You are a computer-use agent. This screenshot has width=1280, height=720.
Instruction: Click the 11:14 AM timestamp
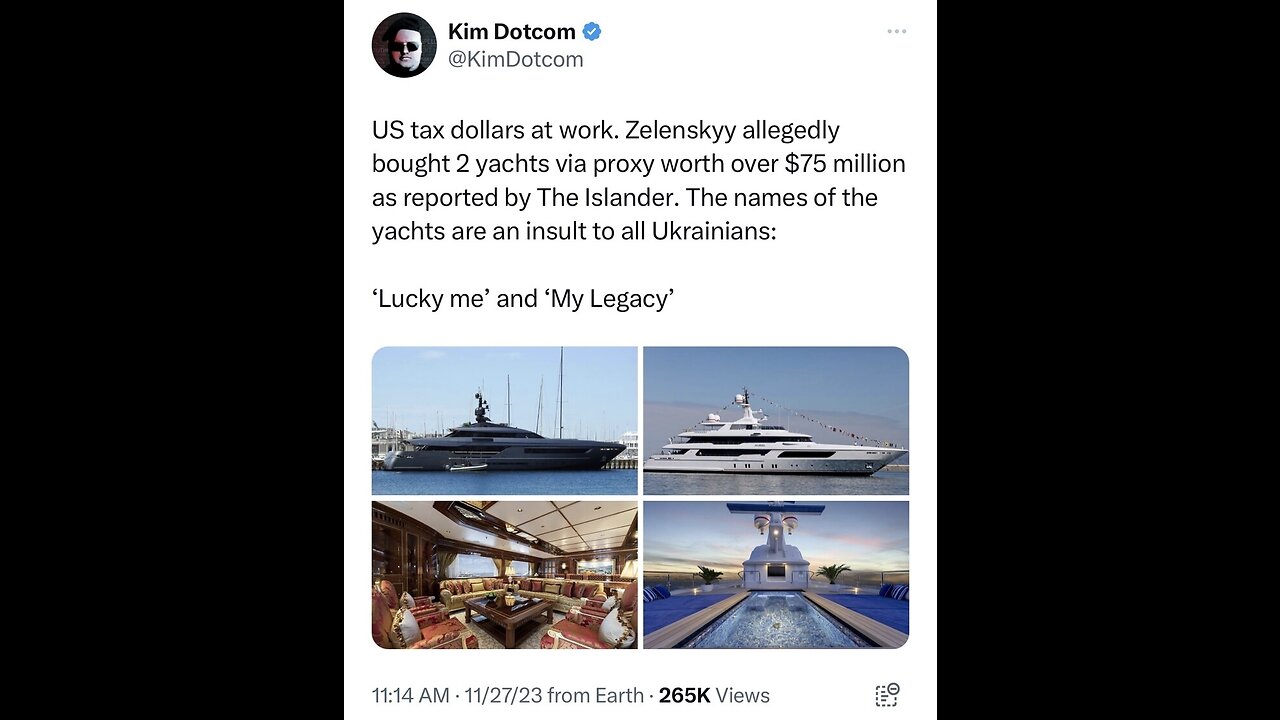point(410,696)
